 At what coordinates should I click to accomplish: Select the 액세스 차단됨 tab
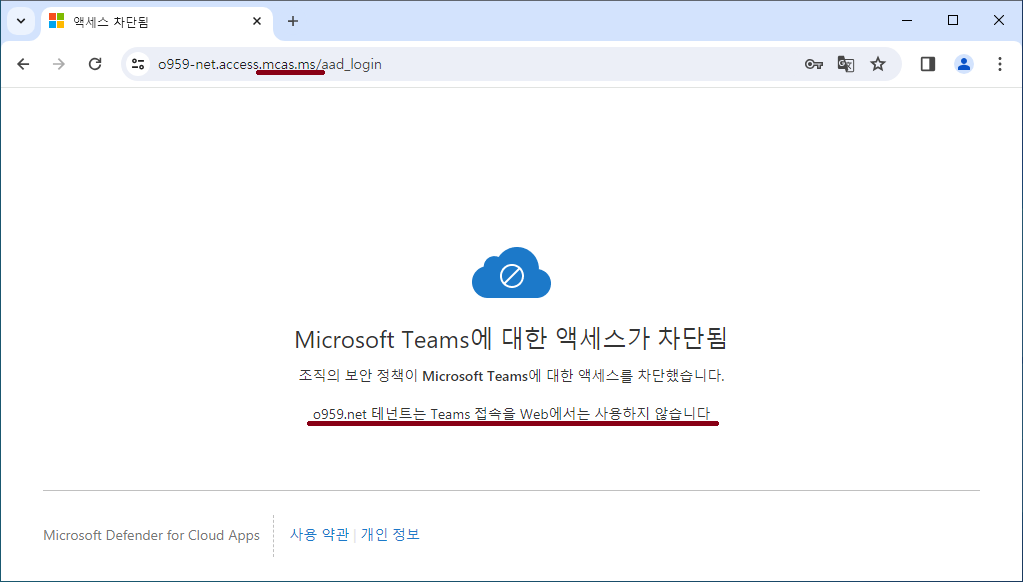[x=157, y=22]
